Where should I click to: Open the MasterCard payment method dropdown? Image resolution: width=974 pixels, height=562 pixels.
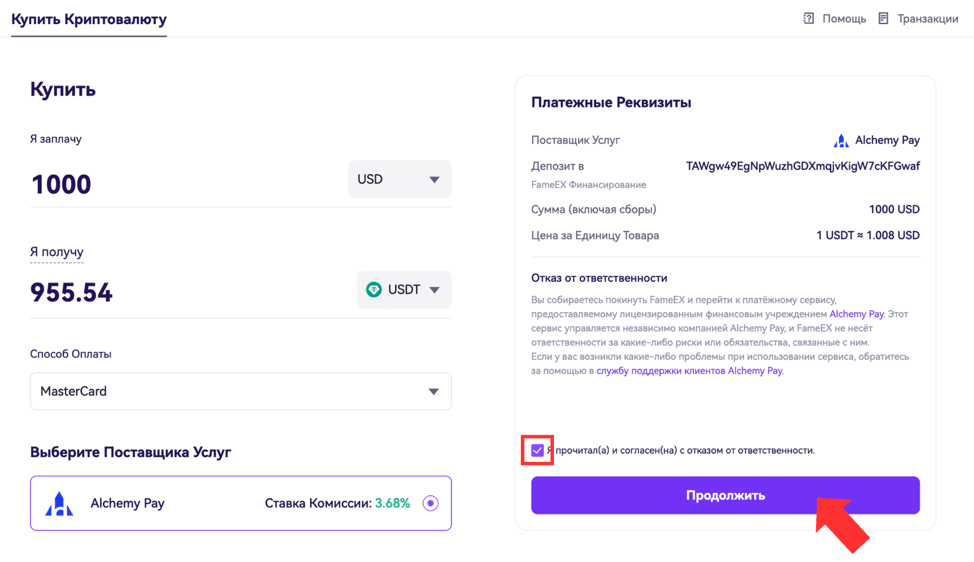(x=240, y=391)
